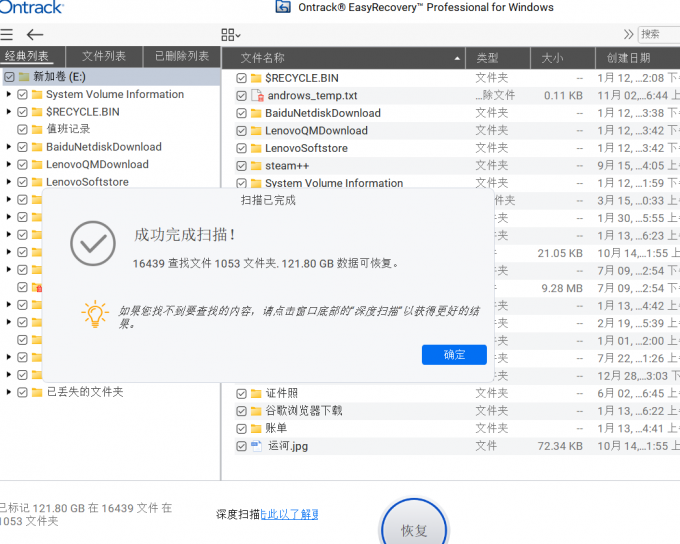Select $RECYCLE.BIN folder icon in file list
This screenshot has height=544, width=680.
256,78
